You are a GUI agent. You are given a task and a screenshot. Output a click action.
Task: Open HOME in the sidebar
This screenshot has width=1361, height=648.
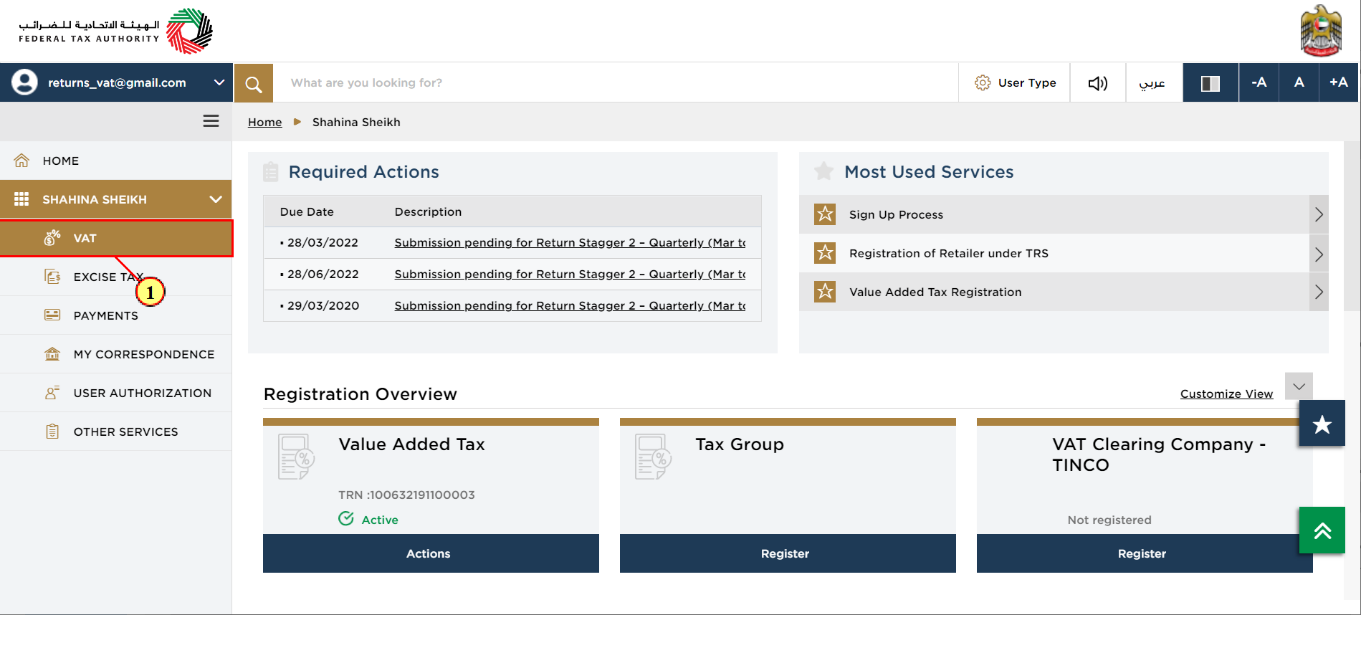(116, 161)
